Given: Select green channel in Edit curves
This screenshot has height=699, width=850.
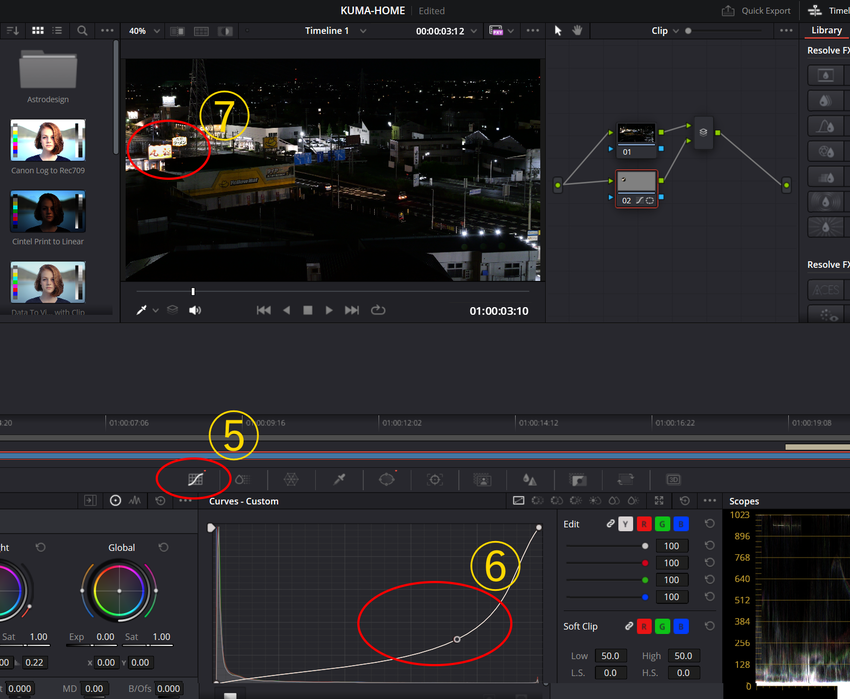Looking at the screenshot, I should pyautogui.click(x=662, y=524).
